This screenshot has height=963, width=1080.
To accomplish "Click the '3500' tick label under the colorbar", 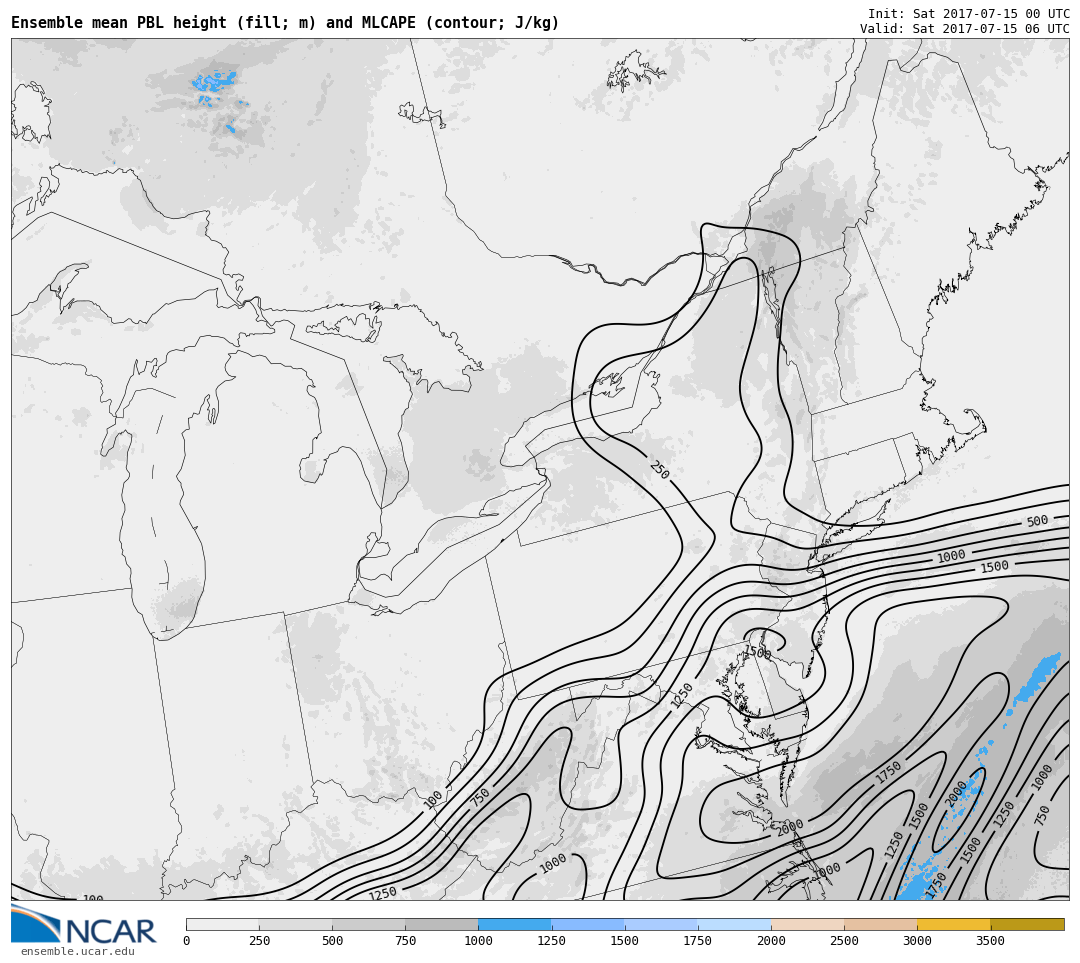I will 990,941.
